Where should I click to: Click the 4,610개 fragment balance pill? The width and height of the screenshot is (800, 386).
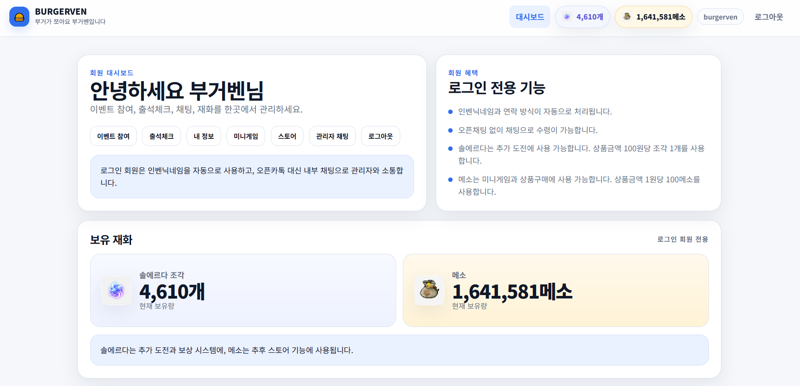click(583, 17)
